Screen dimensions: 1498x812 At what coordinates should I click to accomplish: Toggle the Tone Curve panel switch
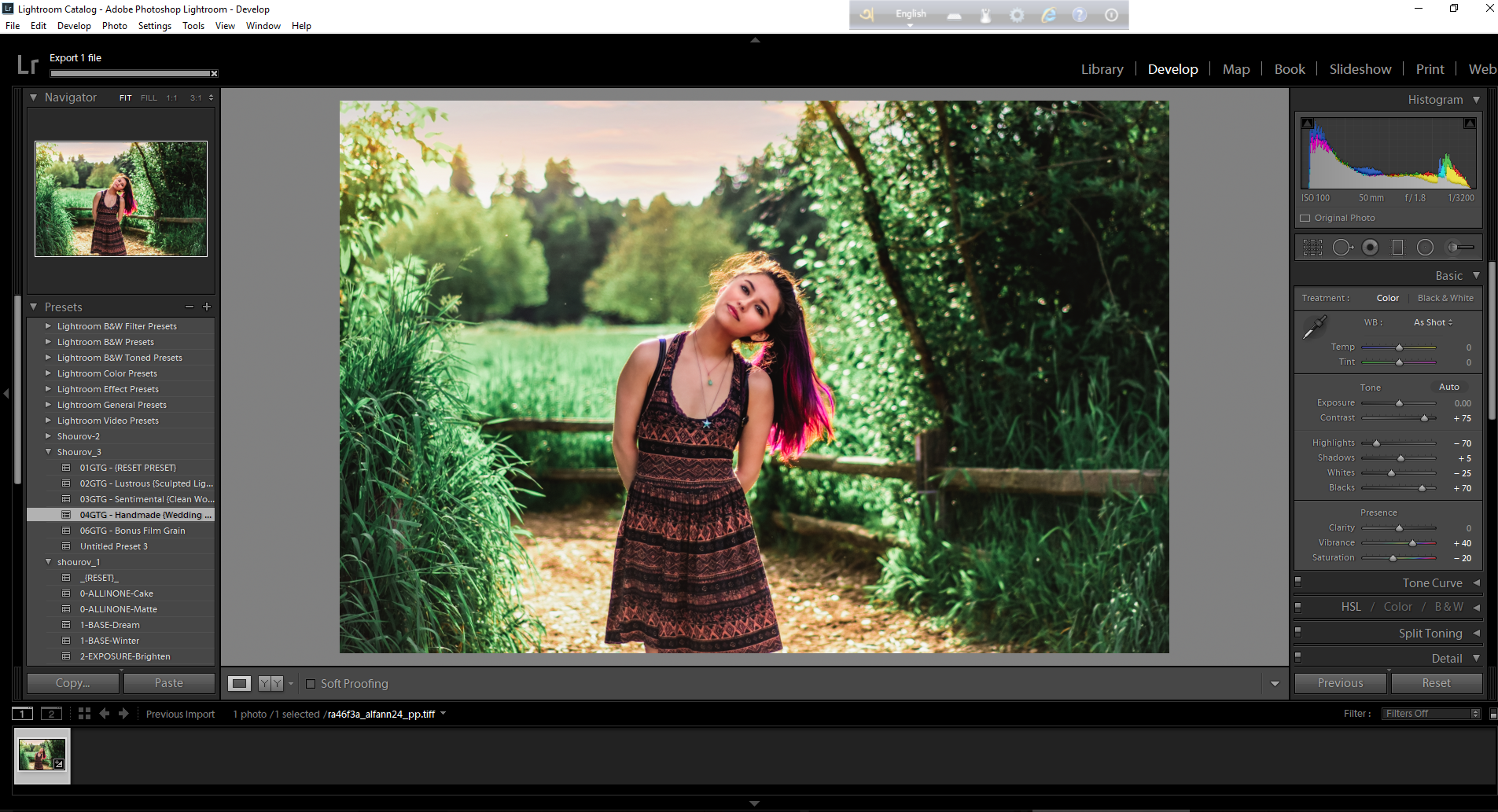pos(1297,582)
